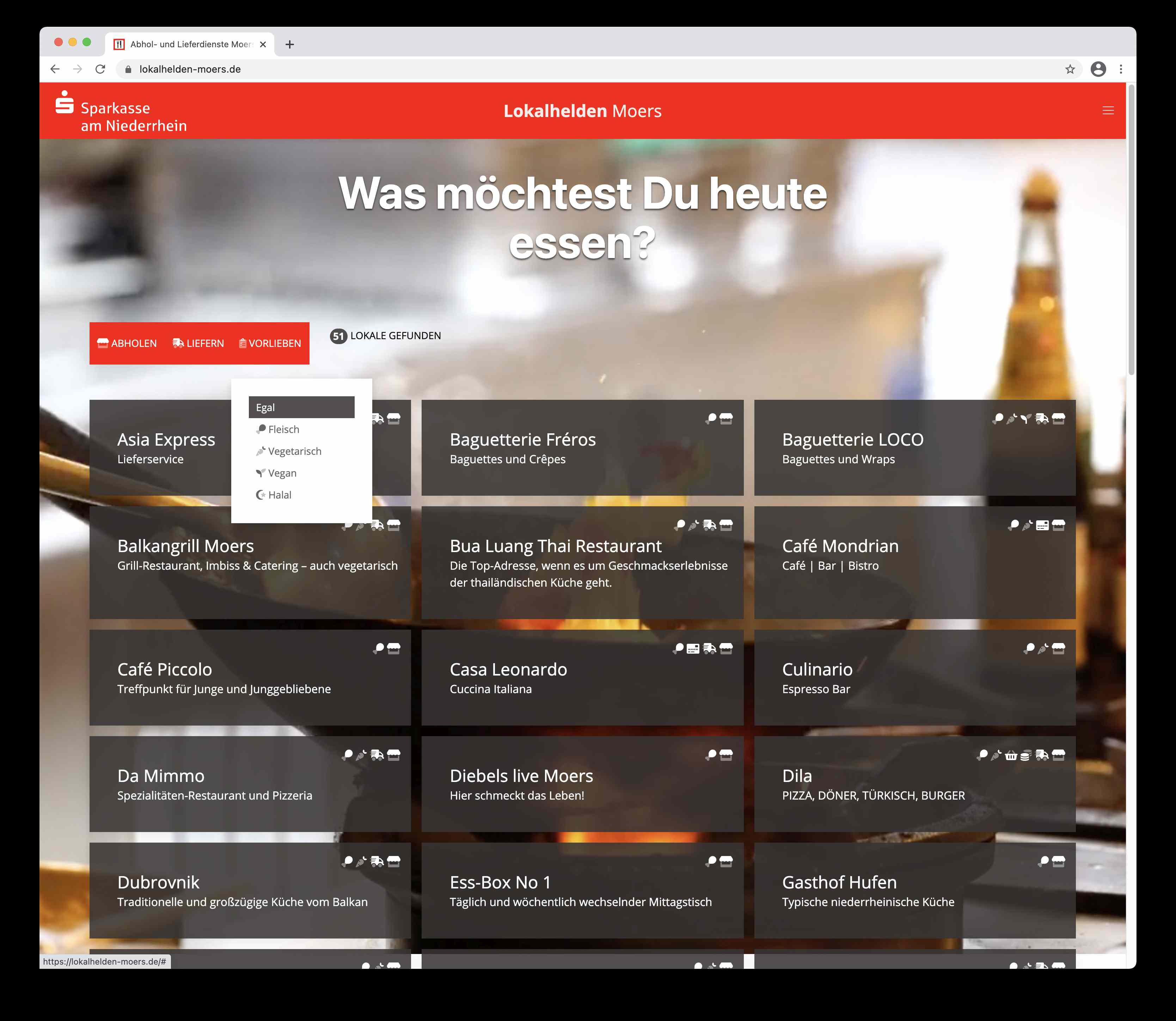This screenshot has height=1021, width=1176.
Task: Choose Halal from the preferences list
Action: [x=301, y=495]
